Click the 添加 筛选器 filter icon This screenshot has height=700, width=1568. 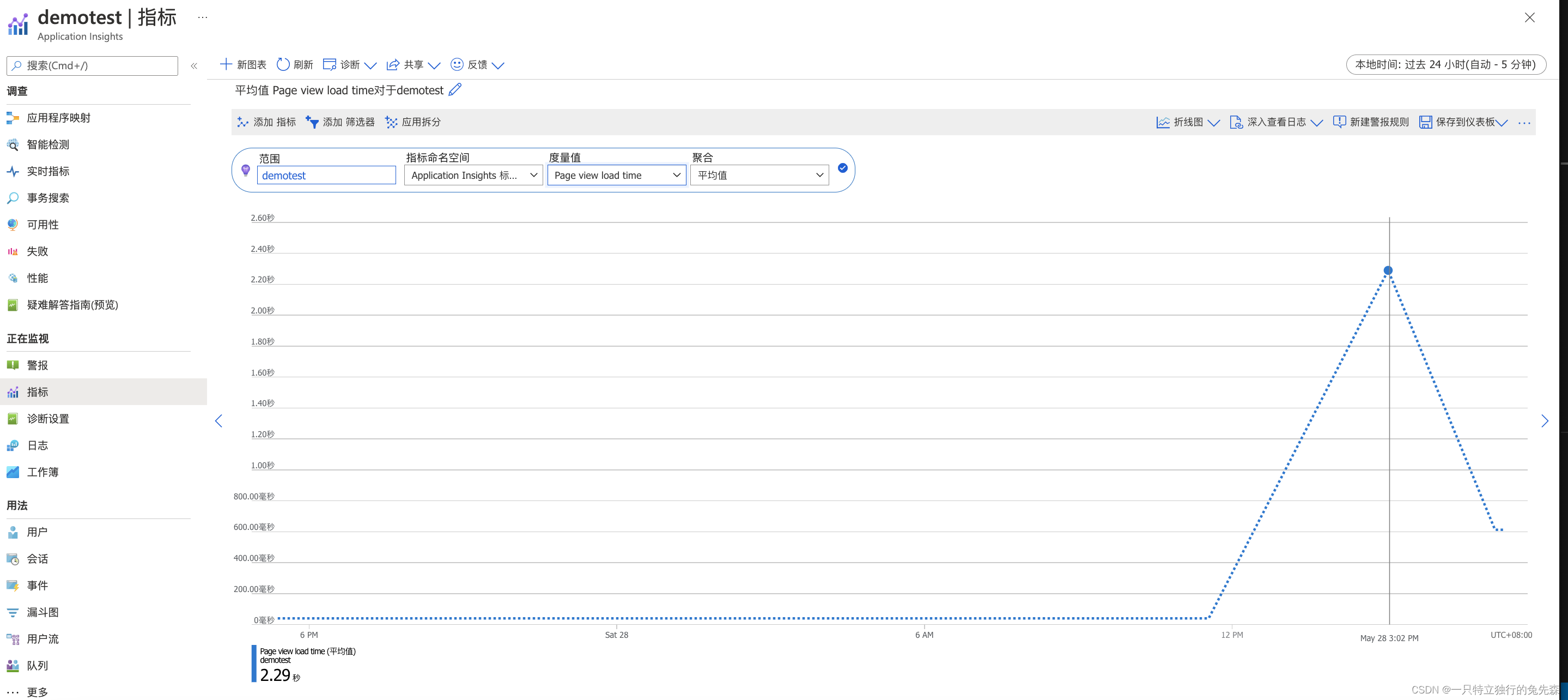pos(312,122)
